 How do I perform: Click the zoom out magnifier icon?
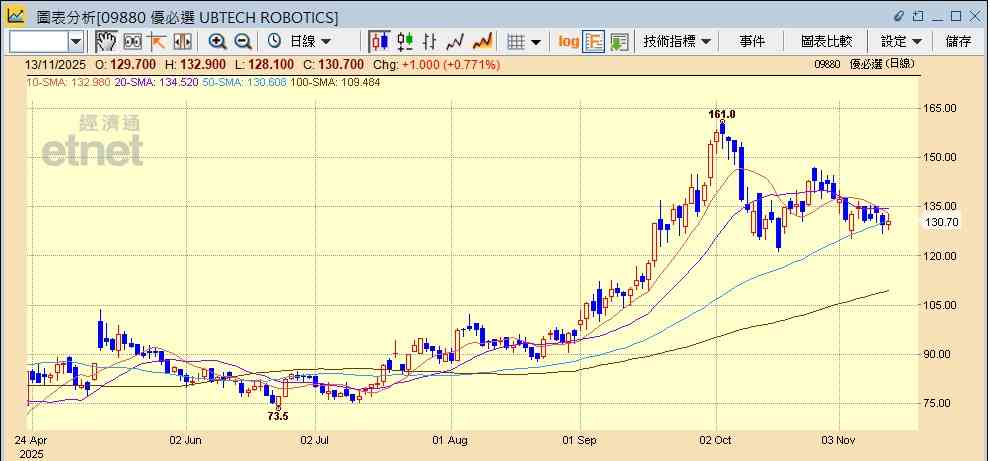click(242, 41)
